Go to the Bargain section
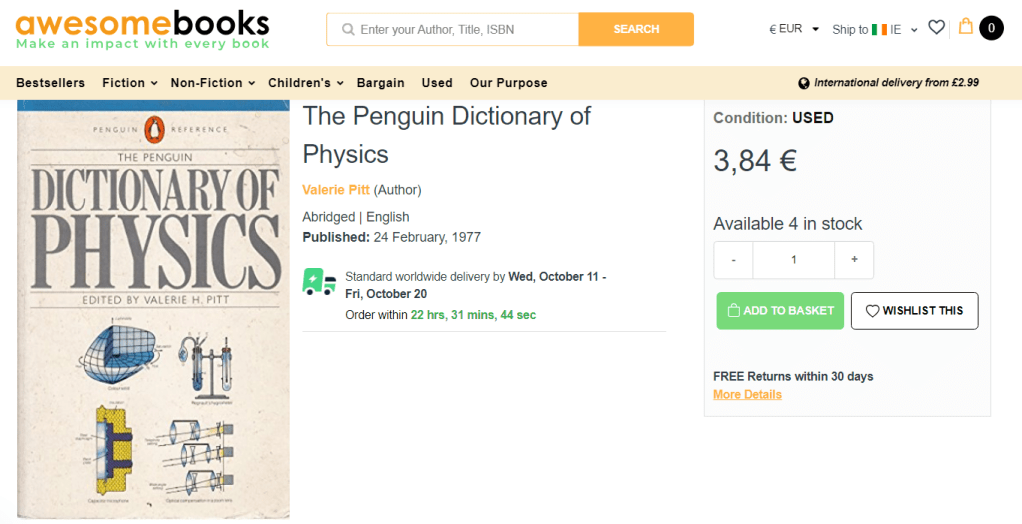Image resolution: width=1022 pixels, height=524 pixels. (380, 83)
